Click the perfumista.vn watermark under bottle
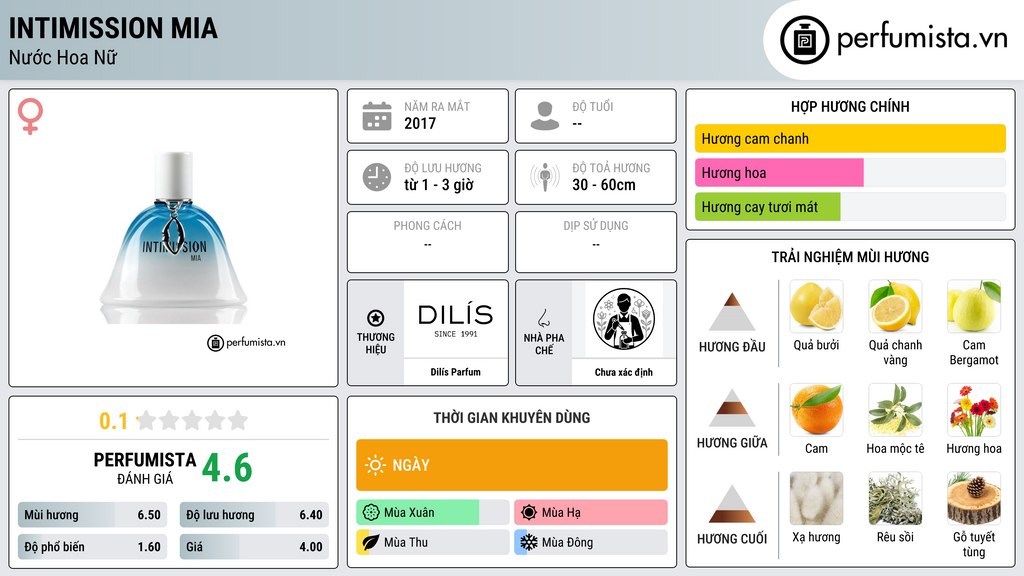The height and width of the screenshot is (576, 1024). [246, 342]
